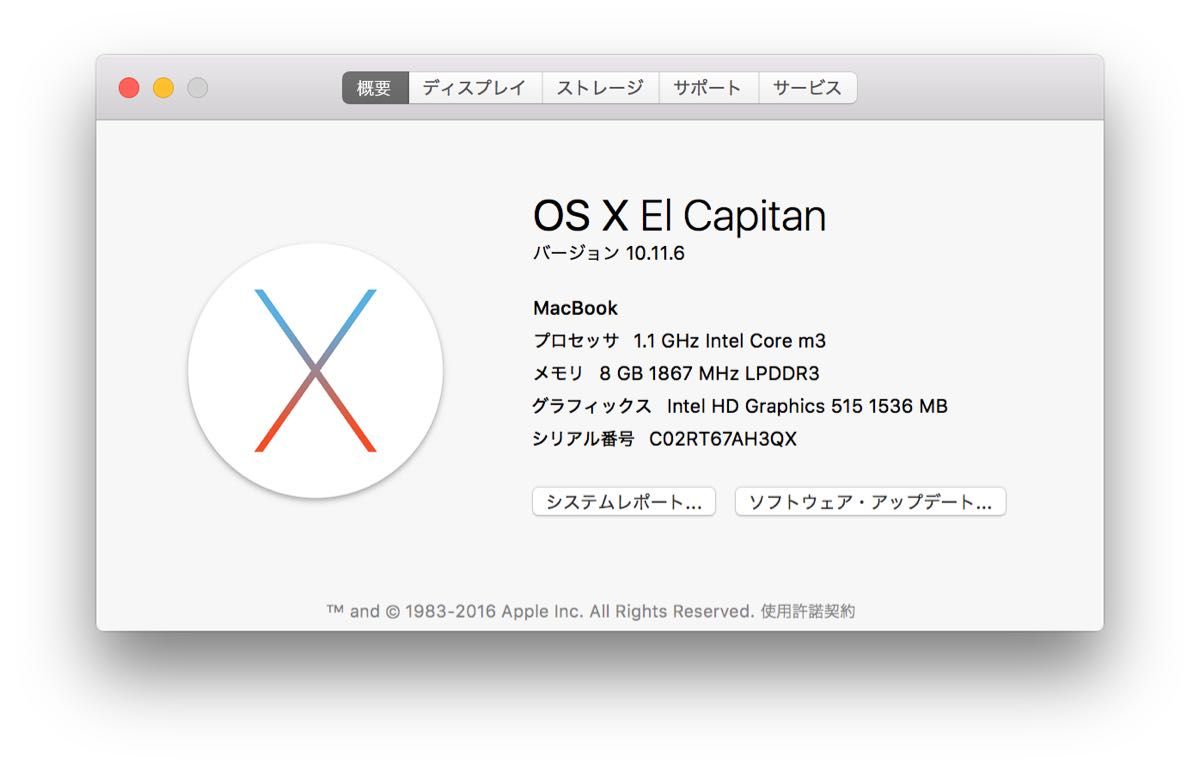This screenshot has height=769, width=1200.
Task: Switch to the ディスプレイ tab
Action: (475, 88)
